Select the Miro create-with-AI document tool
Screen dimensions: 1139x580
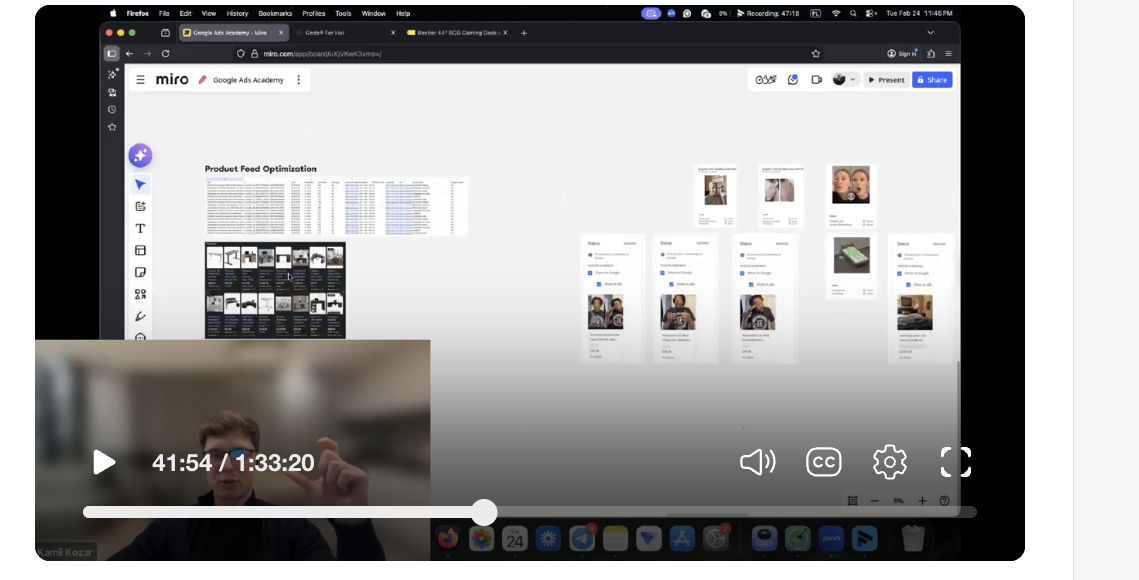pyautogui.click(x=140, y=206)
